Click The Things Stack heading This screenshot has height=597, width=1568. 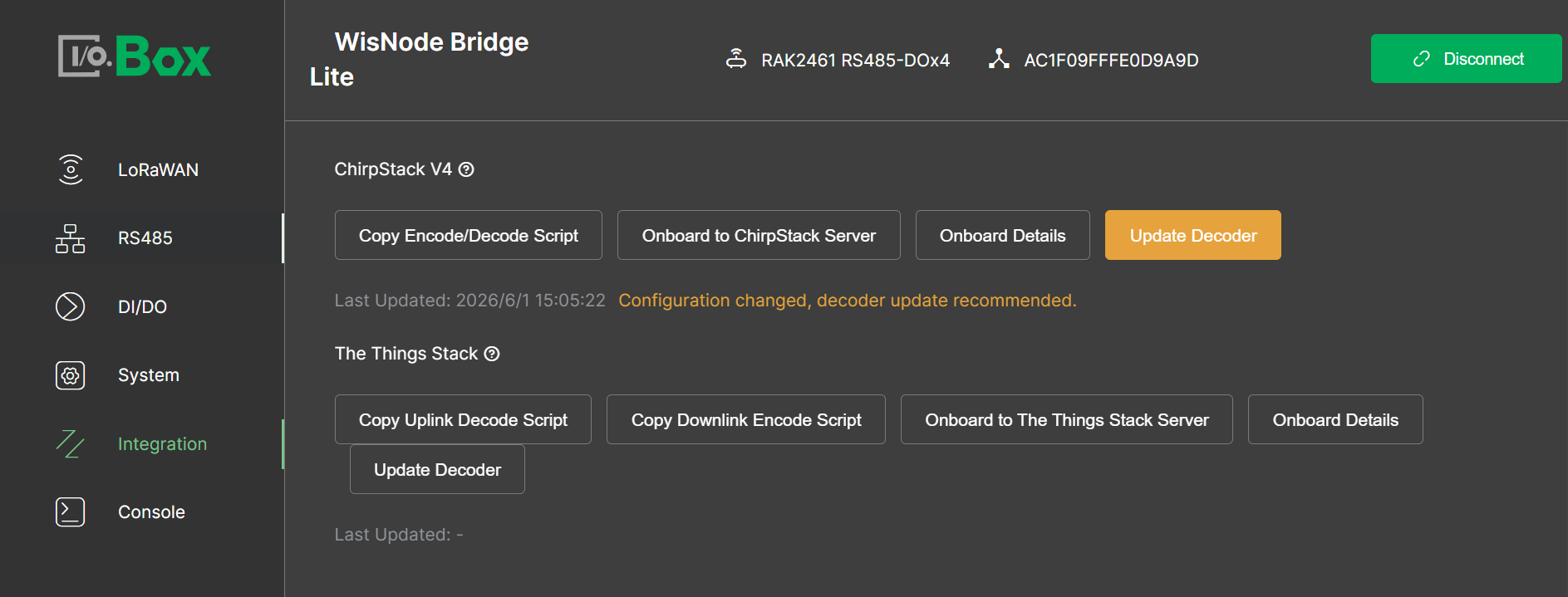406,354
